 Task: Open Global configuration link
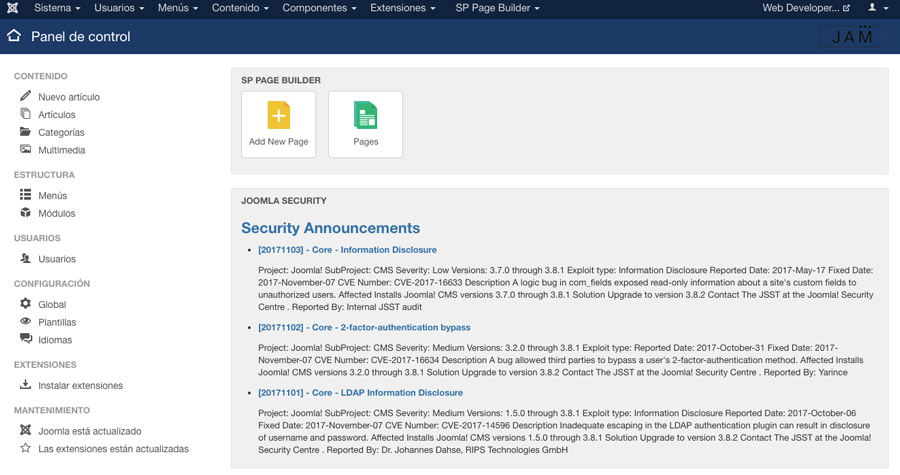coord(52,305)
